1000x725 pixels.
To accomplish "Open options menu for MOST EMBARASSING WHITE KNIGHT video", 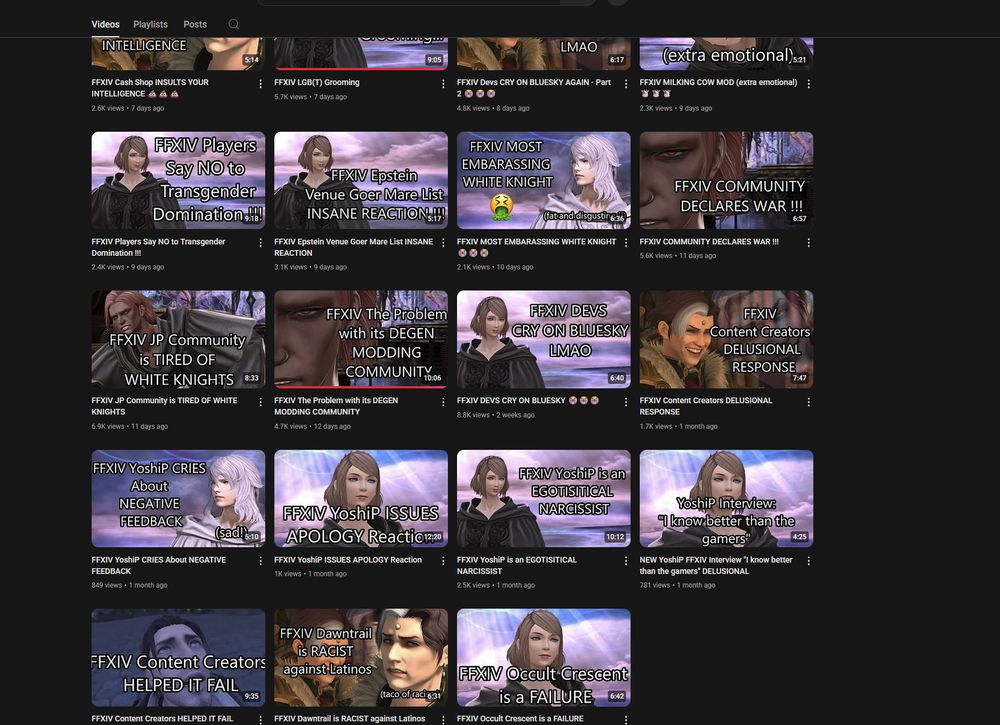I will [x=626, y=243].
